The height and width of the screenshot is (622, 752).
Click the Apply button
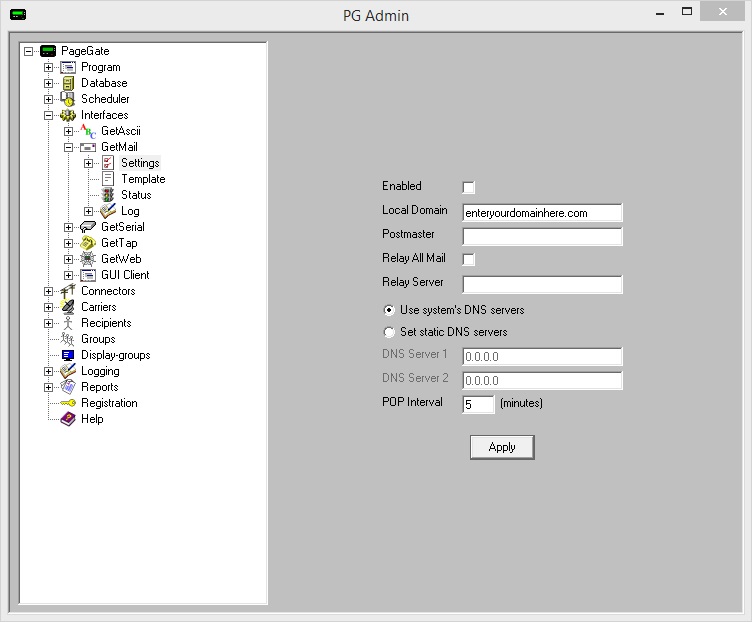tap(502, 447)
